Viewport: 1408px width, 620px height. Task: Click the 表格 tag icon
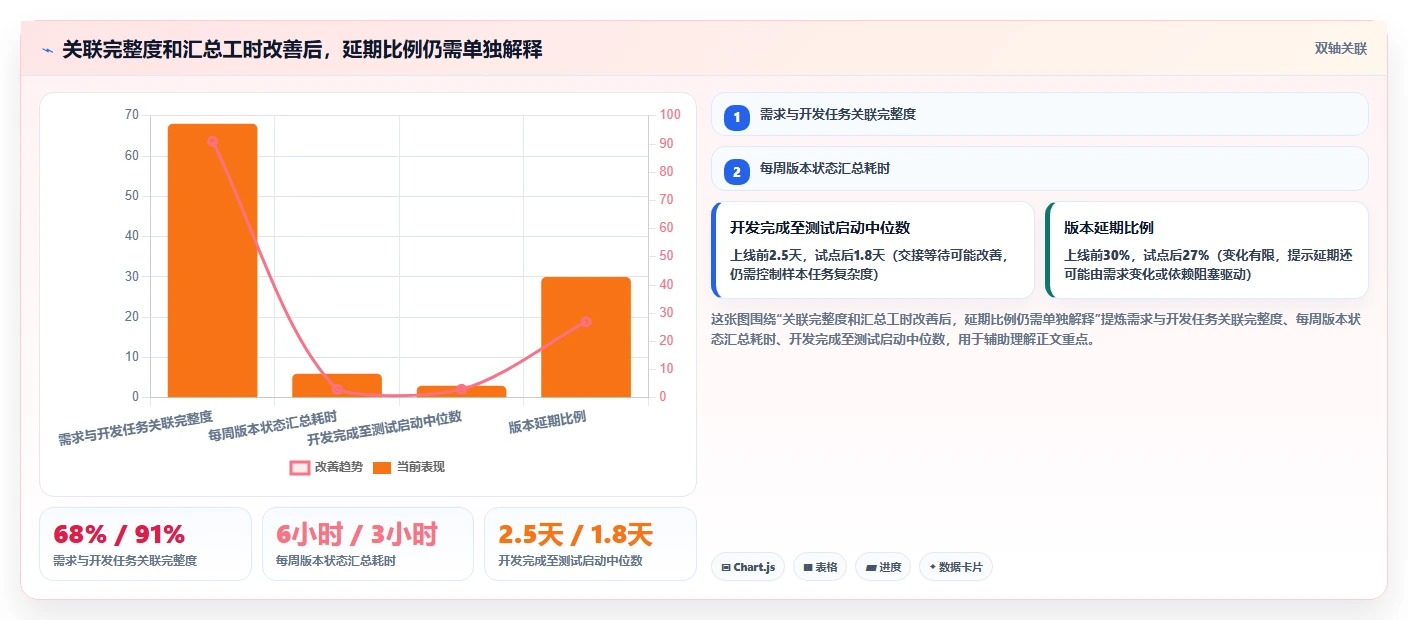(x=807, y=567)
